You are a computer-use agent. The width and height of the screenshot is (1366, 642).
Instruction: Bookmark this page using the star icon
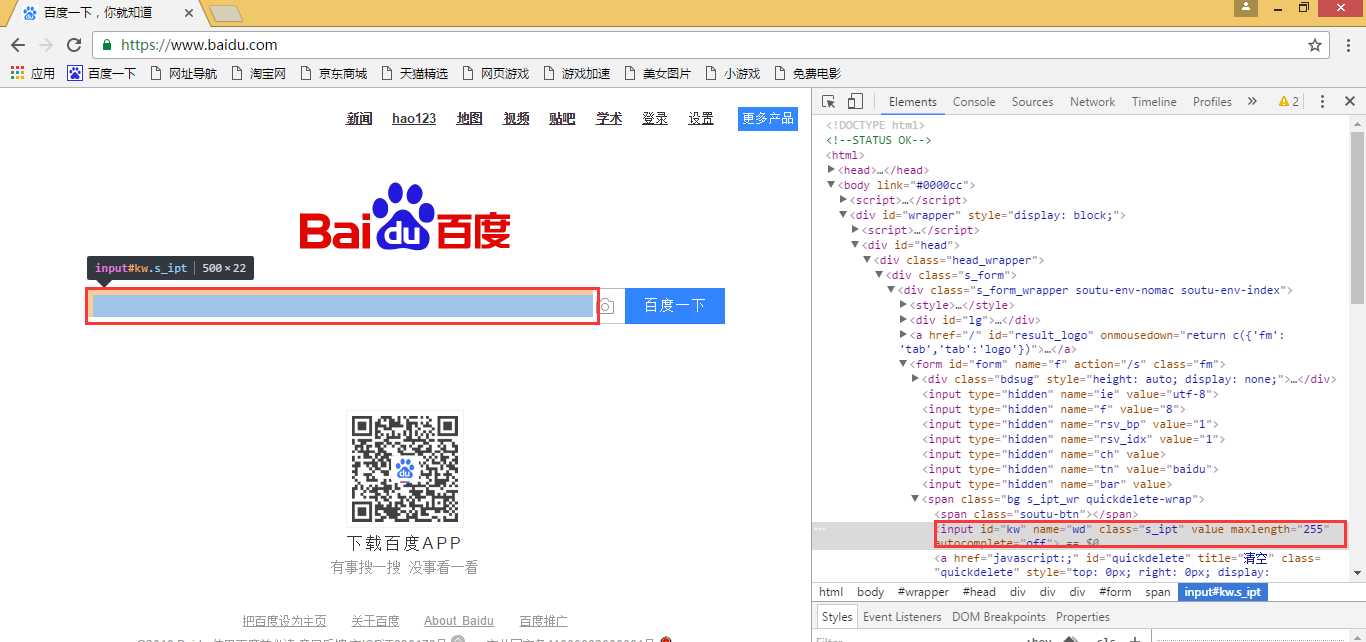[1315, 45]
